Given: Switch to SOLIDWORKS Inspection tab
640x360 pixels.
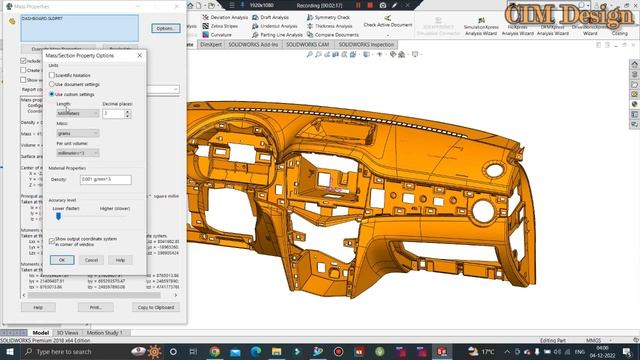Looking at the screenshot, I should pyautogui.click(x=366, y=44).
